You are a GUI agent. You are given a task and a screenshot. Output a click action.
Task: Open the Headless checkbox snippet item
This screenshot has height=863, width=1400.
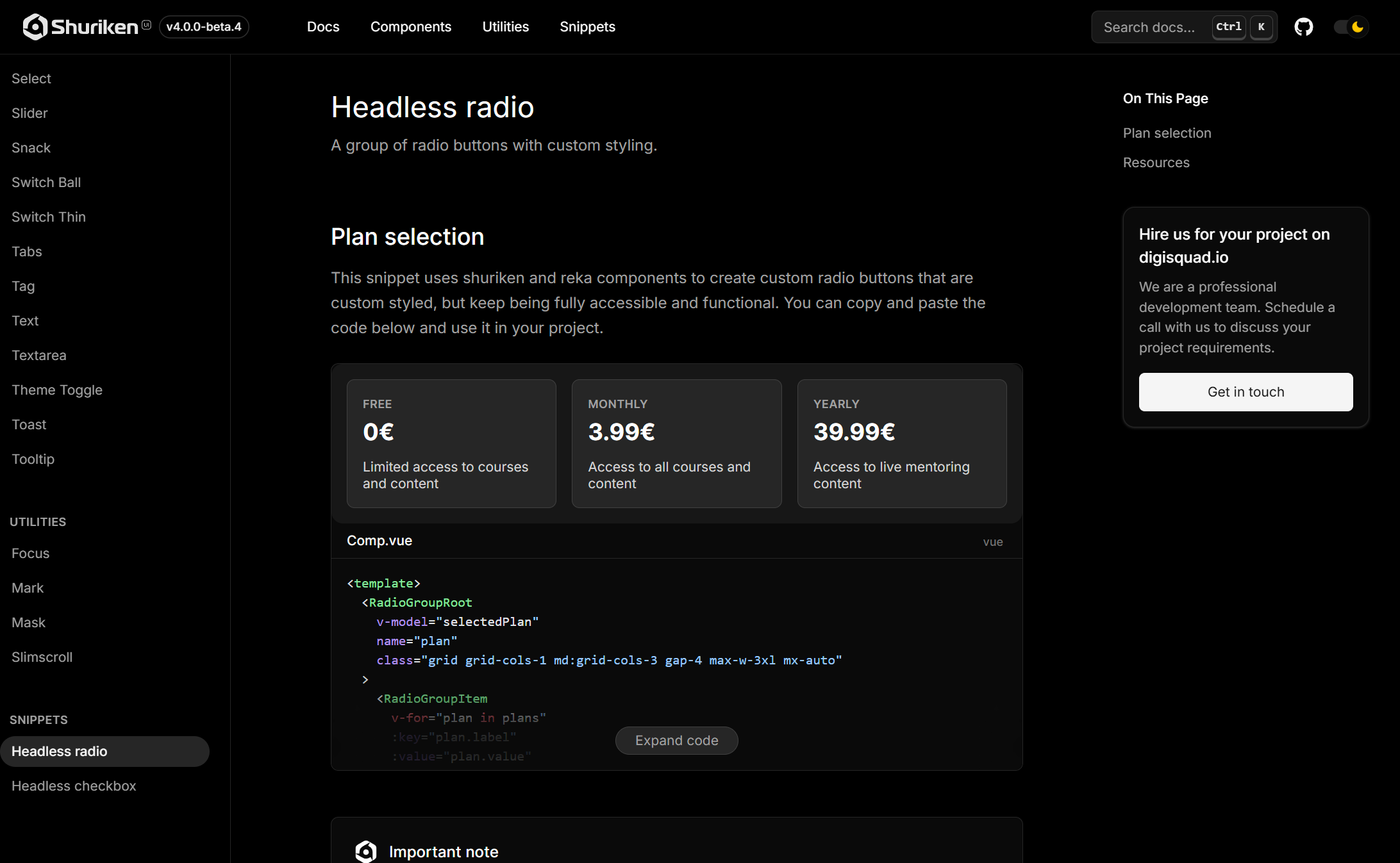pos(74,785)
